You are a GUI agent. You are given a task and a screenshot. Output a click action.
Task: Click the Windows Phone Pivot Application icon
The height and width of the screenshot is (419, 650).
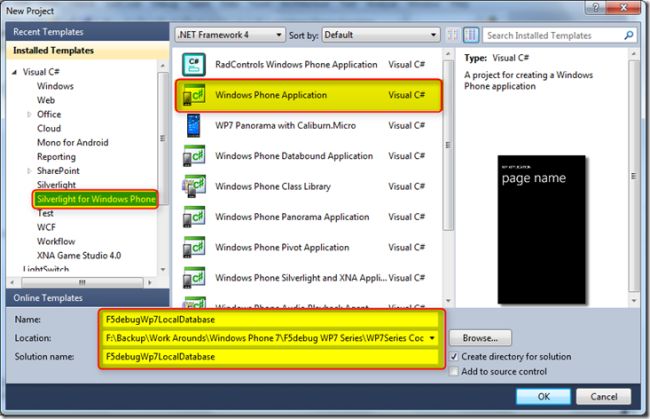(x=194, y=247)
